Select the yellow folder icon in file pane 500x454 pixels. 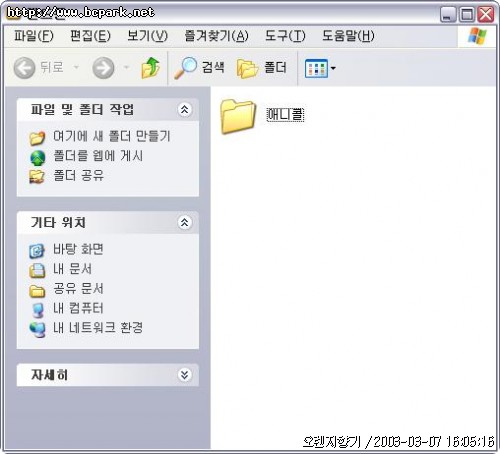pyautogui.click(x=238, y=116)
